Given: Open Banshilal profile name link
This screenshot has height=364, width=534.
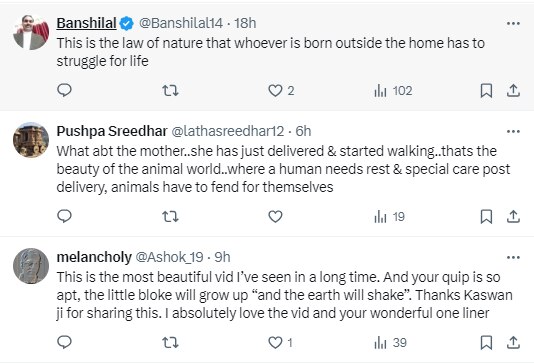Looking at the screenshot, I should click(87, 23).
